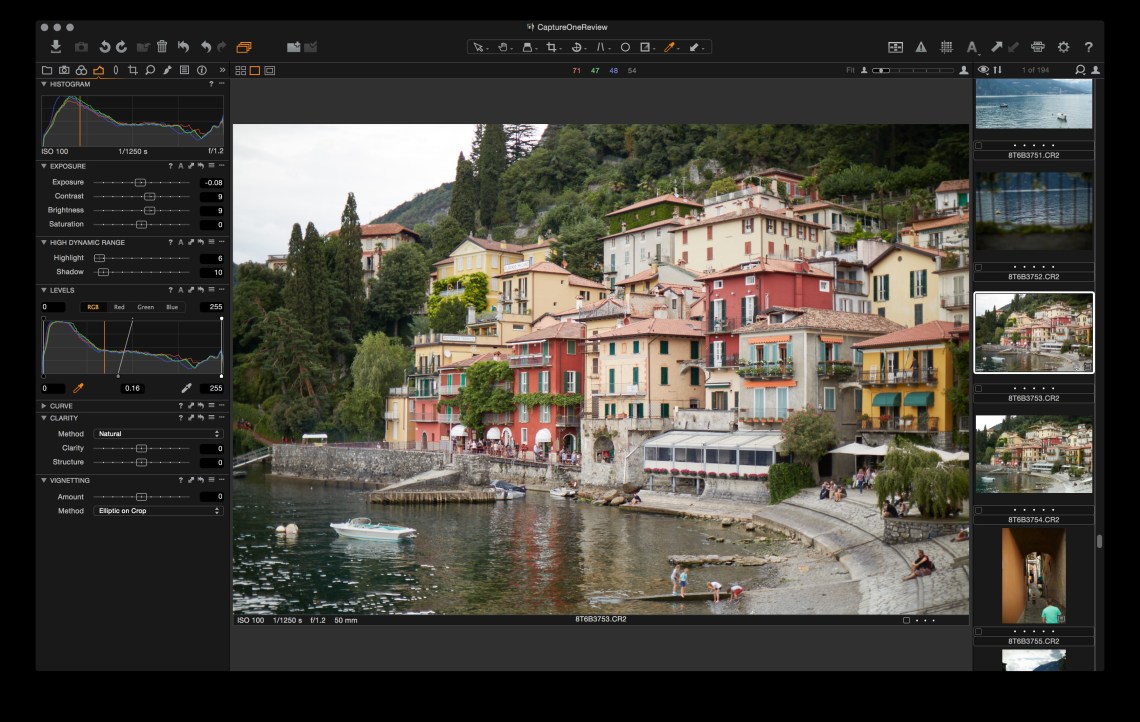This screenshot has height=722, width=1140.
Task: Toggle the grid overlay icon
Action: click(x=946, y=47)
